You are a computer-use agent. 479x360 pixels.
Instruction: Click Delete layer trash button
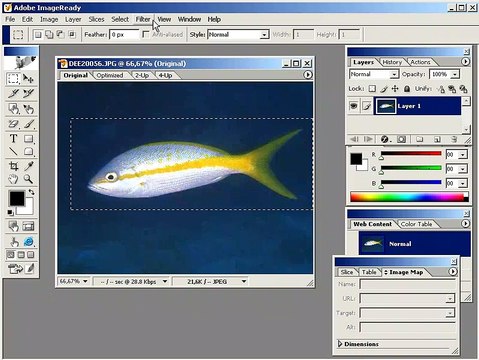click(454, 139)
